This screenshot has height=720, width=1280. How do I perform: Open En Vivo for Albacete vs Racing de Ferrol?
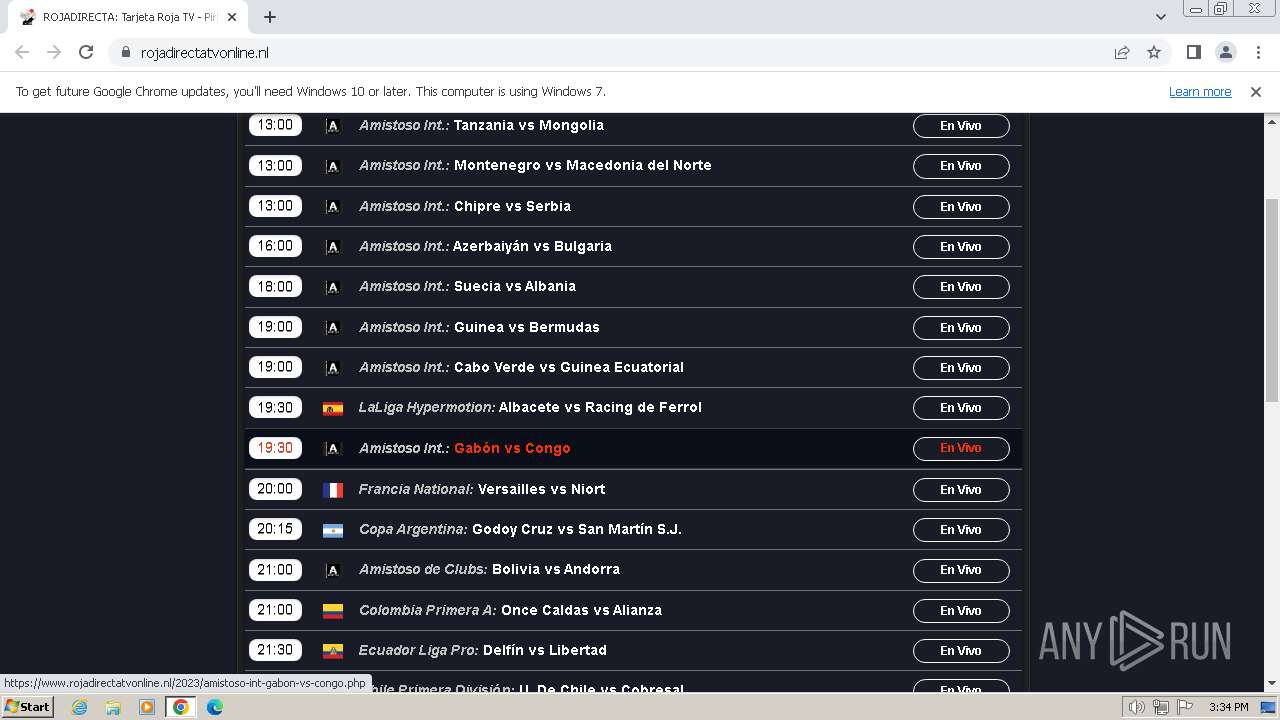961,408
